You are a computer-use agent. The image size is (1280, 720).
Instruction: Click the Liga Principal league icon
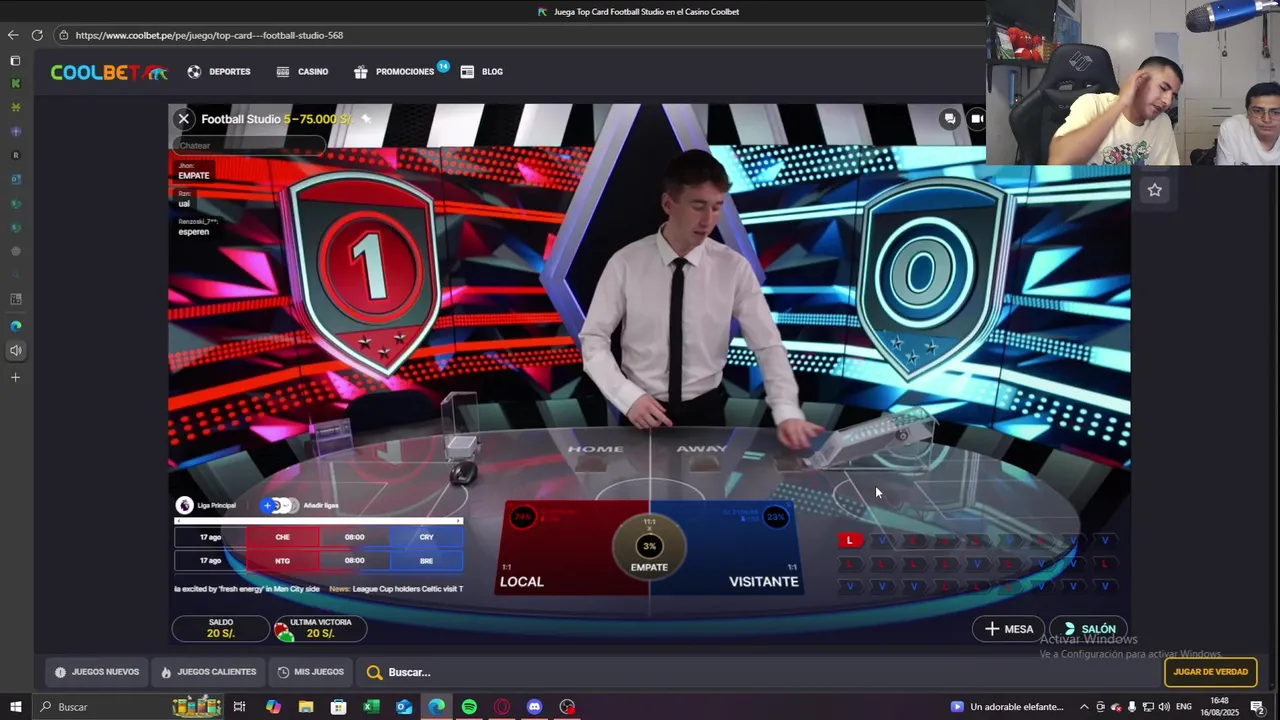point(185,506)
